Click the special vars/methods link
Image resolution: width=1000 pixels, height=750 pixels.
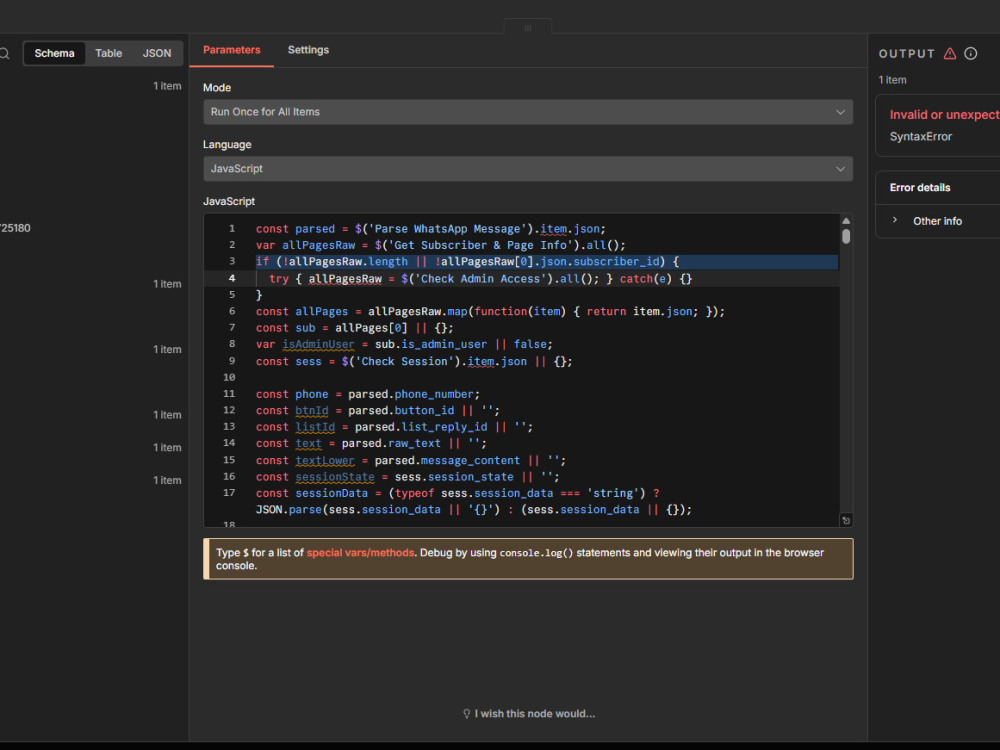pyautogui.click(x=360, y=553)
